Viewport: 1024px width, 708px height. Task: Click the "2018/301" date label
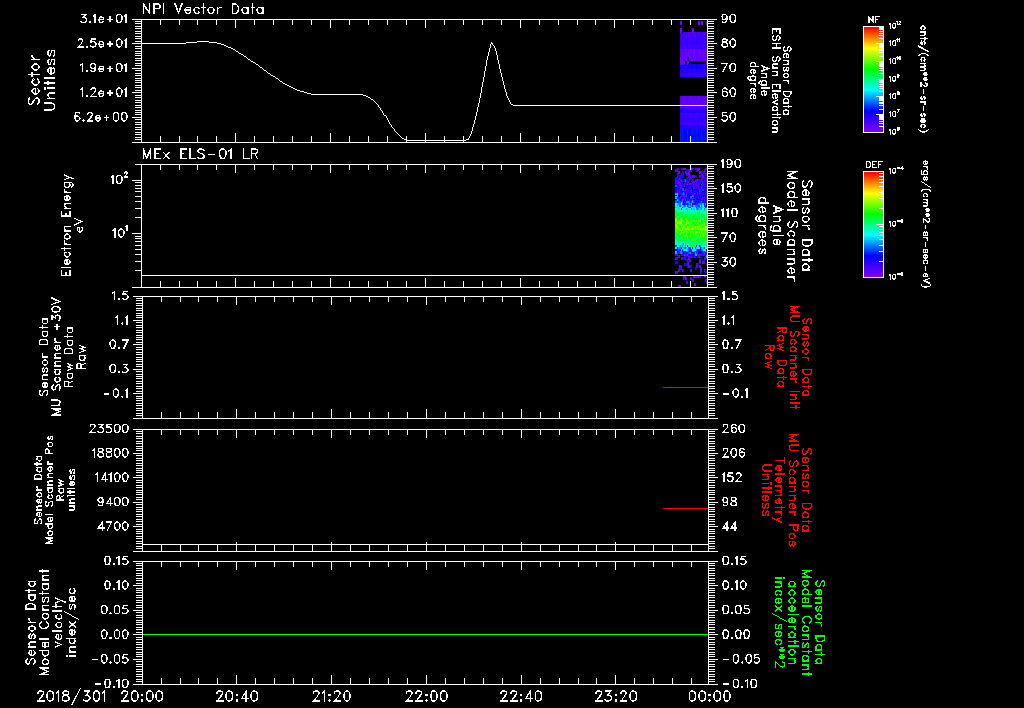pyautogui.click(x=71, y=696)
